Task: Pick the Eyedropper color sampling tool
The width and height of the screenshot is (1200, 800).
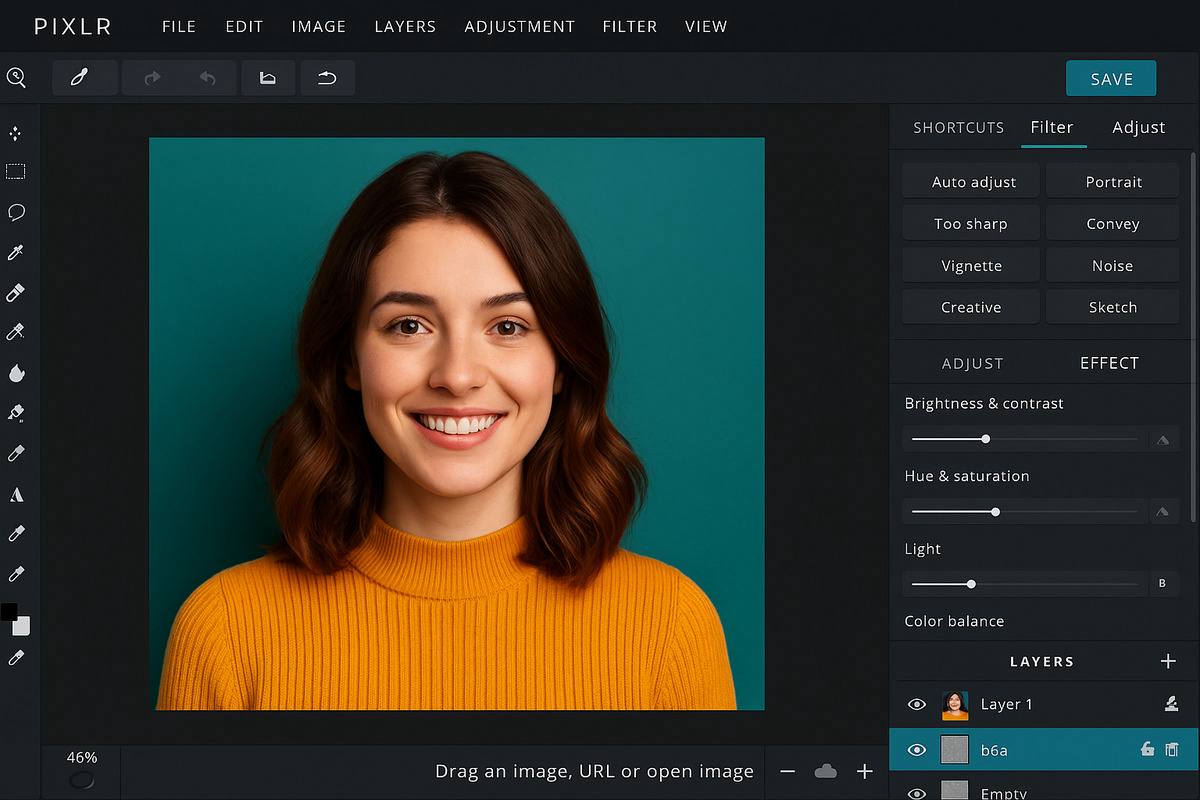Action: point(16,252)
